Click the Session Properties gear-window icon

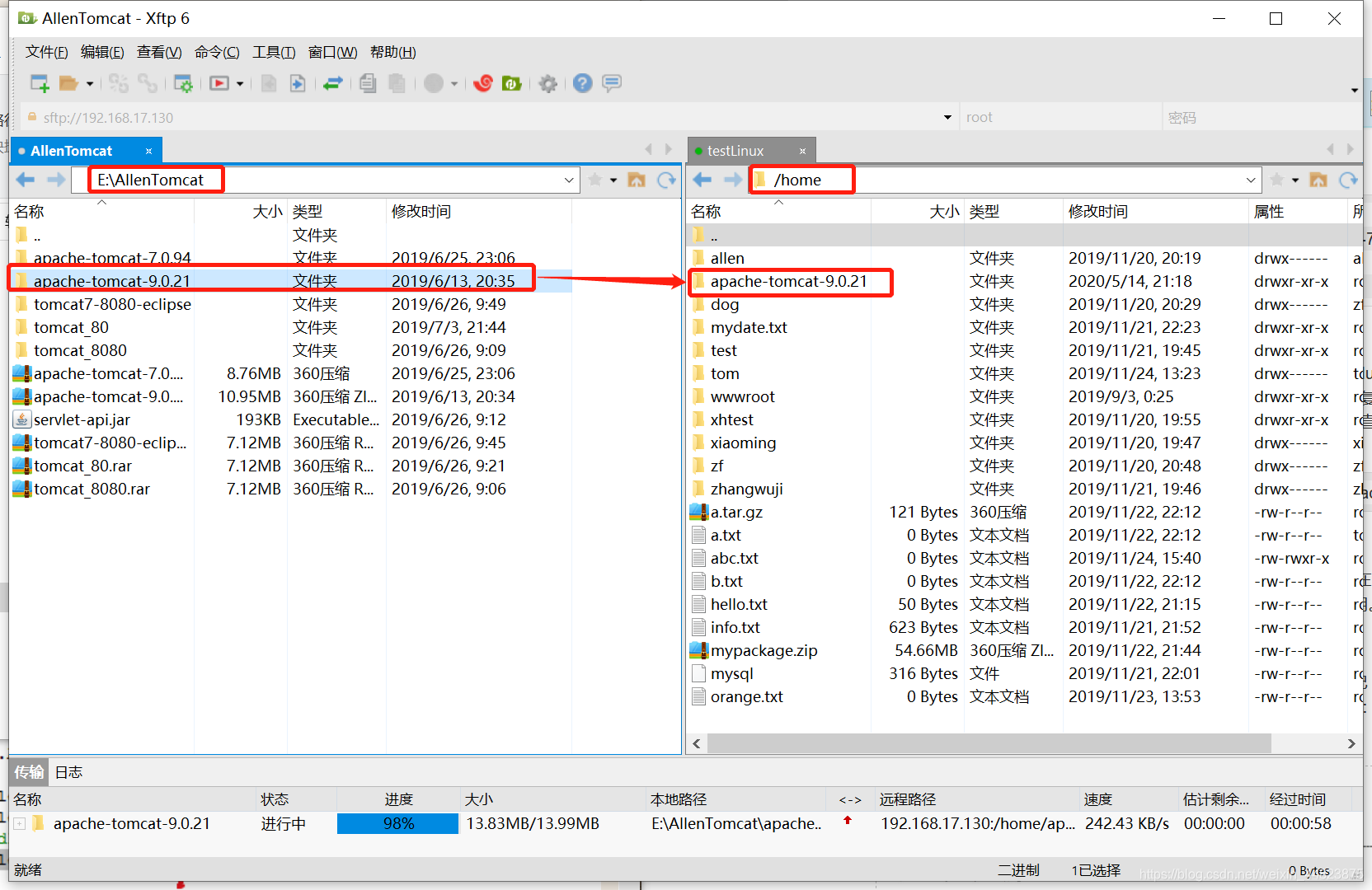(x=183, y=83)
